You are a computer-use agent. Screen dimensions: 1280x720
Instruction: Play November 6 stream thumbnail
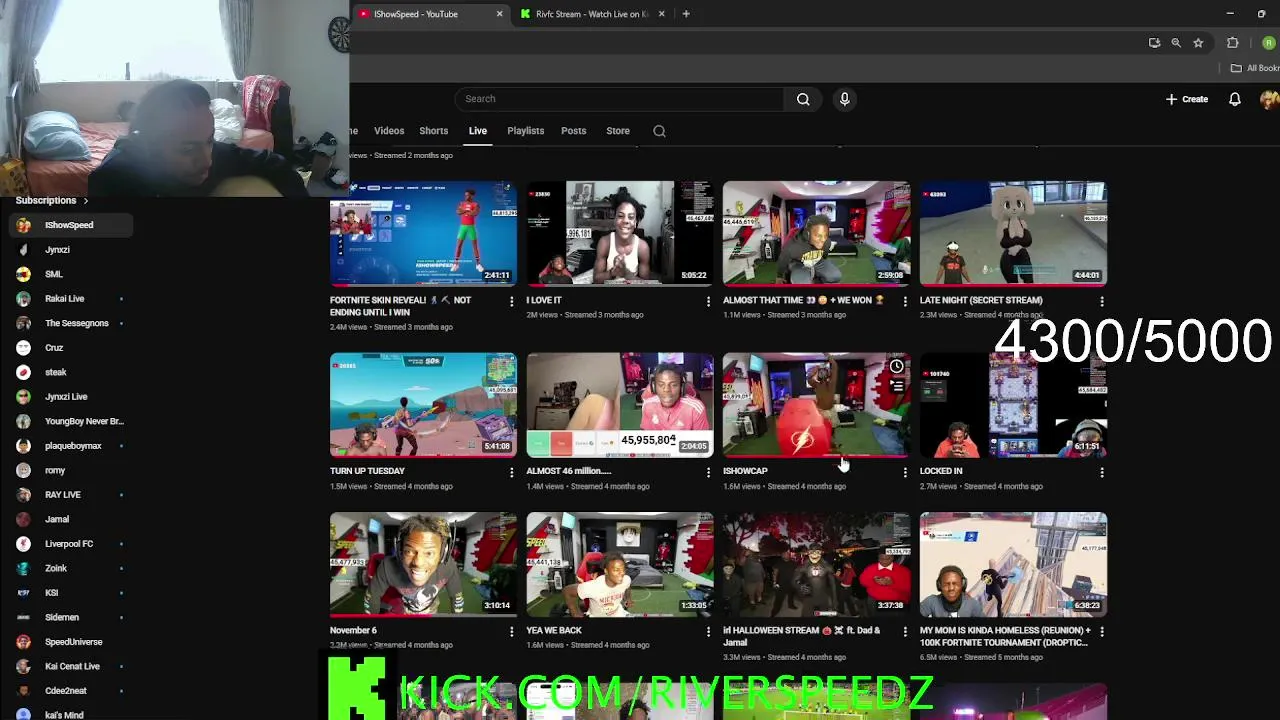423,565
